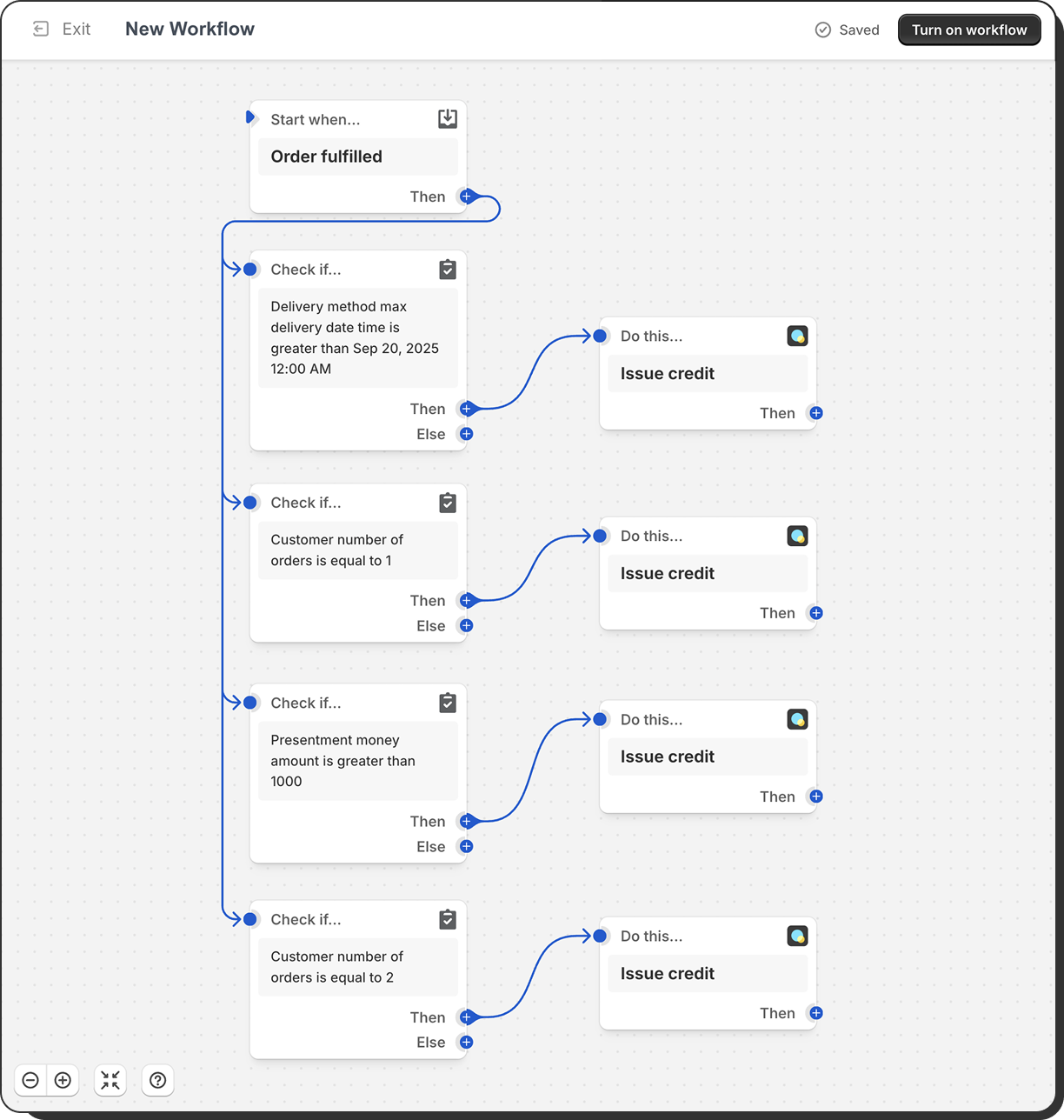
Task: Click the checklist icon on the 'Customer number of orders is equal to 1' card
Action: coord(447,502)
